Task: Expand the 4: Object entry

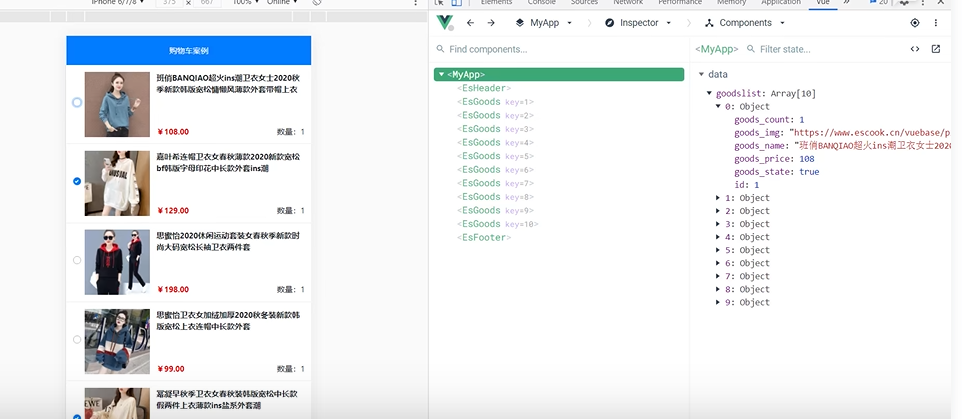Action: point(719,237)
